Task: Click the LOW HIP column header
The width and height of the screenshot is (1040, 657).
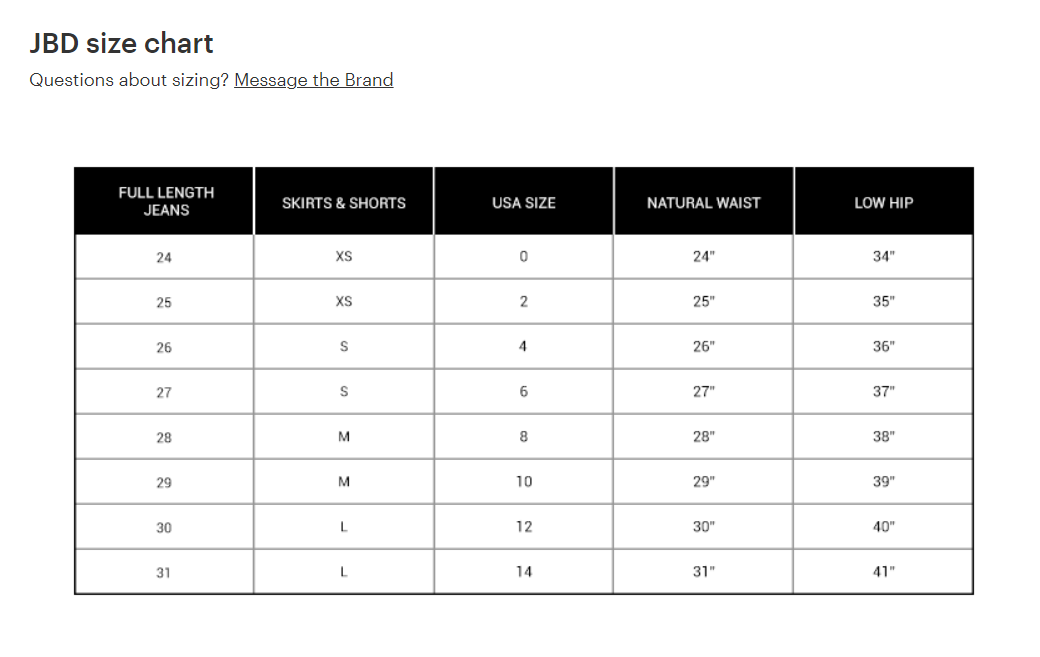Action: pos(883,202)
